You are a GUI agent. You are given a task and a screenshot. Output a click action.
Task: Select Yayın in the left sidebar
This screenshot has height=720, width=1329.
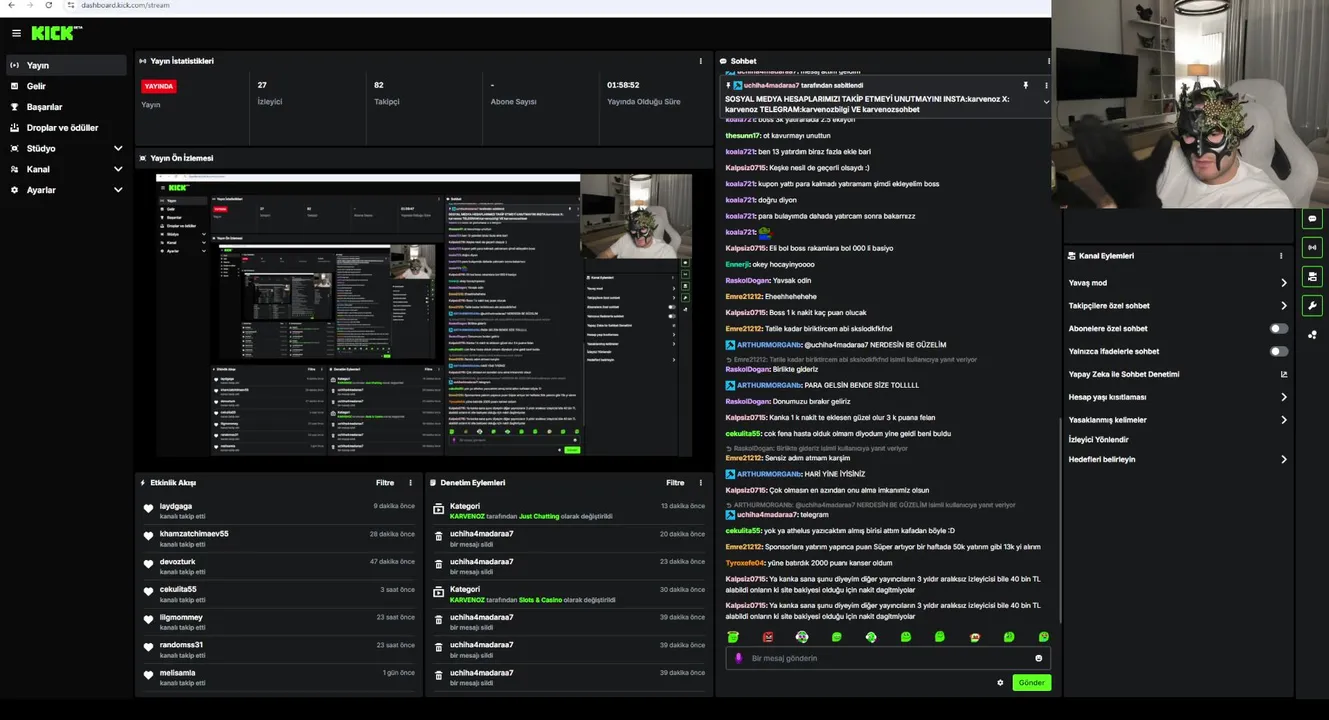pos(66,65)
